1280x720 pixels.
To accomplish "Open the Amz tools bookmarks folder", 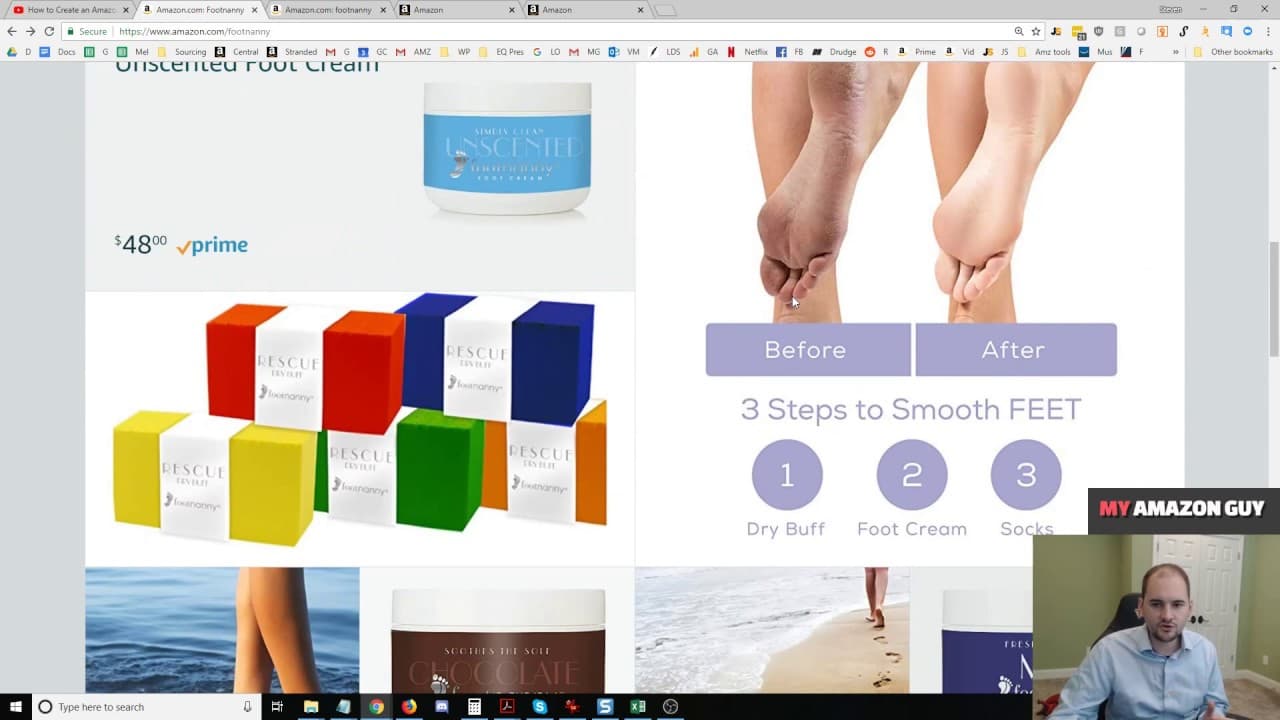I will tap(1043, 52).
